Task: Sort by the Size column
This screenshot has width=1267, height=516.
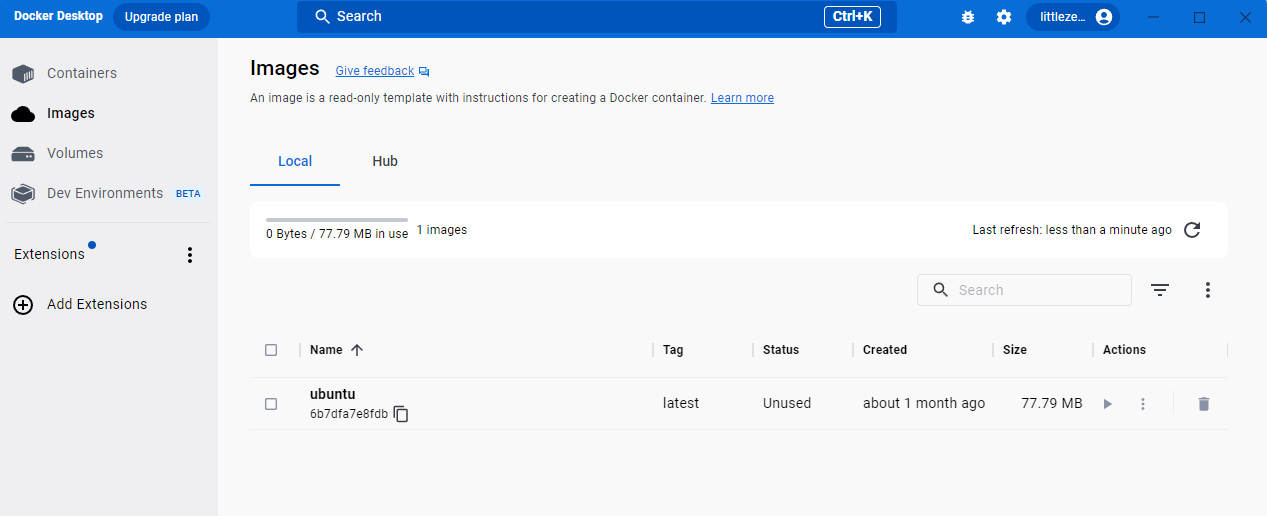Action: 1015,350
